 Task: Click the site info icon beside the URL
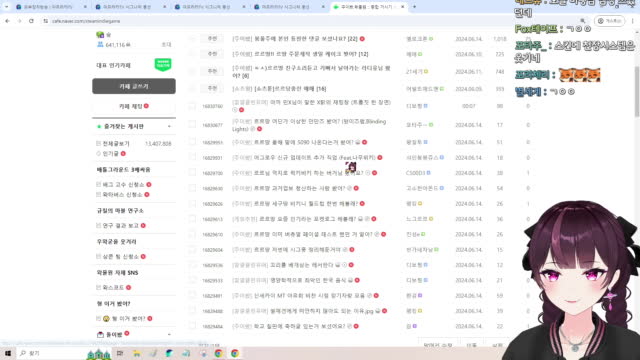coord(45,21)
